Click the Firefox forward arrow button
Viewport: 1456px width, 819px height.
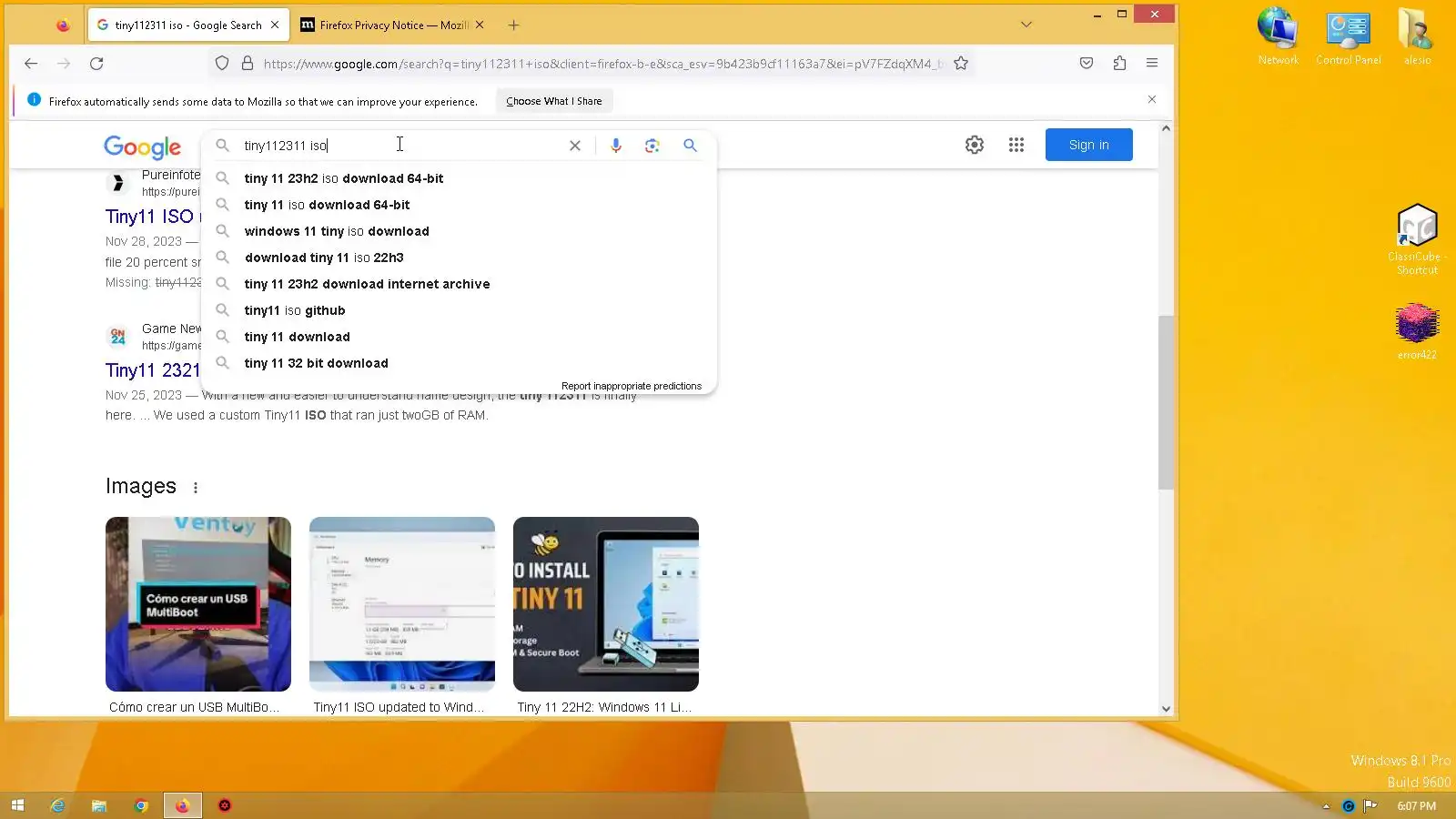(x=64, y=64)
